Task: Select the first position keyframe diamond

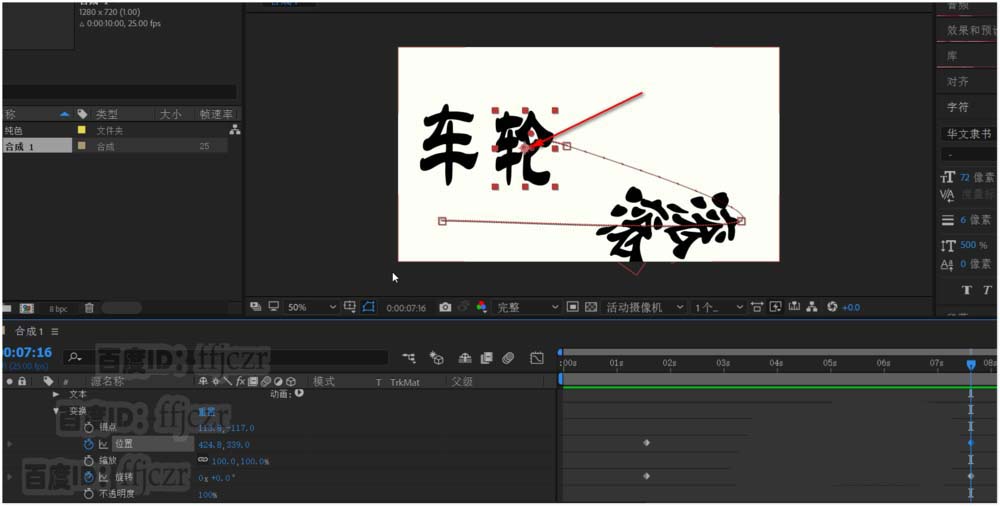Action: coord(646,443)
